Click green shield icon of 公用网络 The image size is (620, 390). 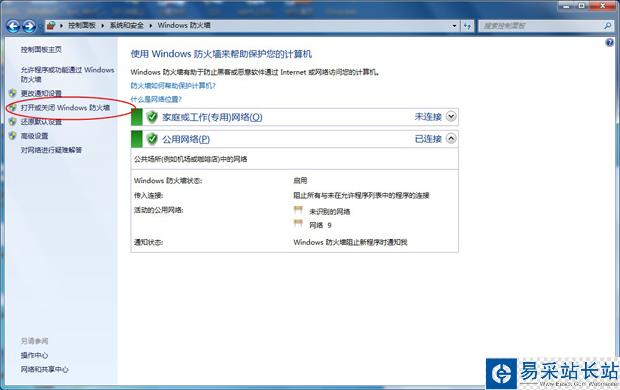click(152, 139)
